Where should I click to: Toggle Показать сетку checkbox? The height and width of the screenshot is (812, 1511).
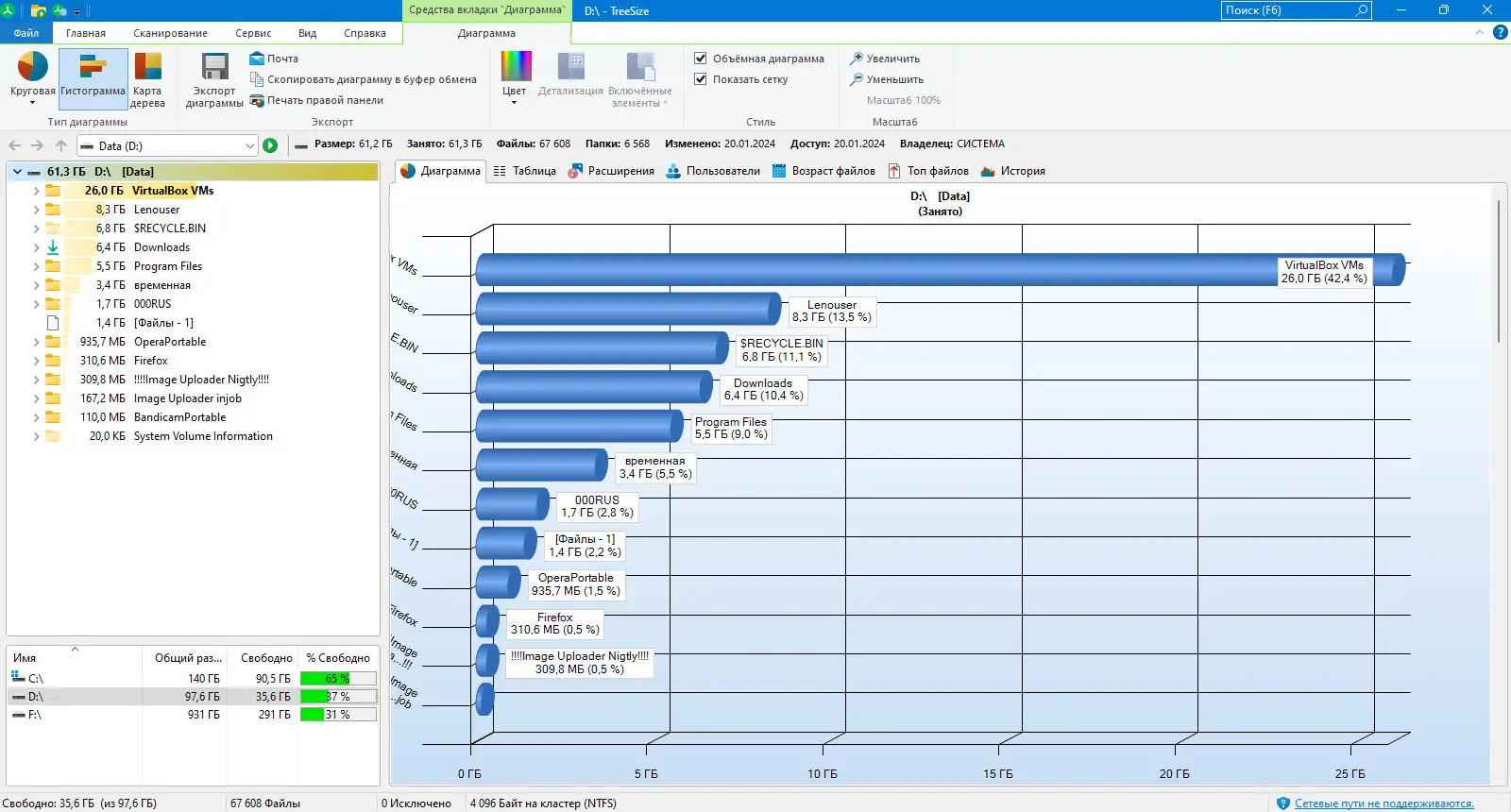coord(701,79)
